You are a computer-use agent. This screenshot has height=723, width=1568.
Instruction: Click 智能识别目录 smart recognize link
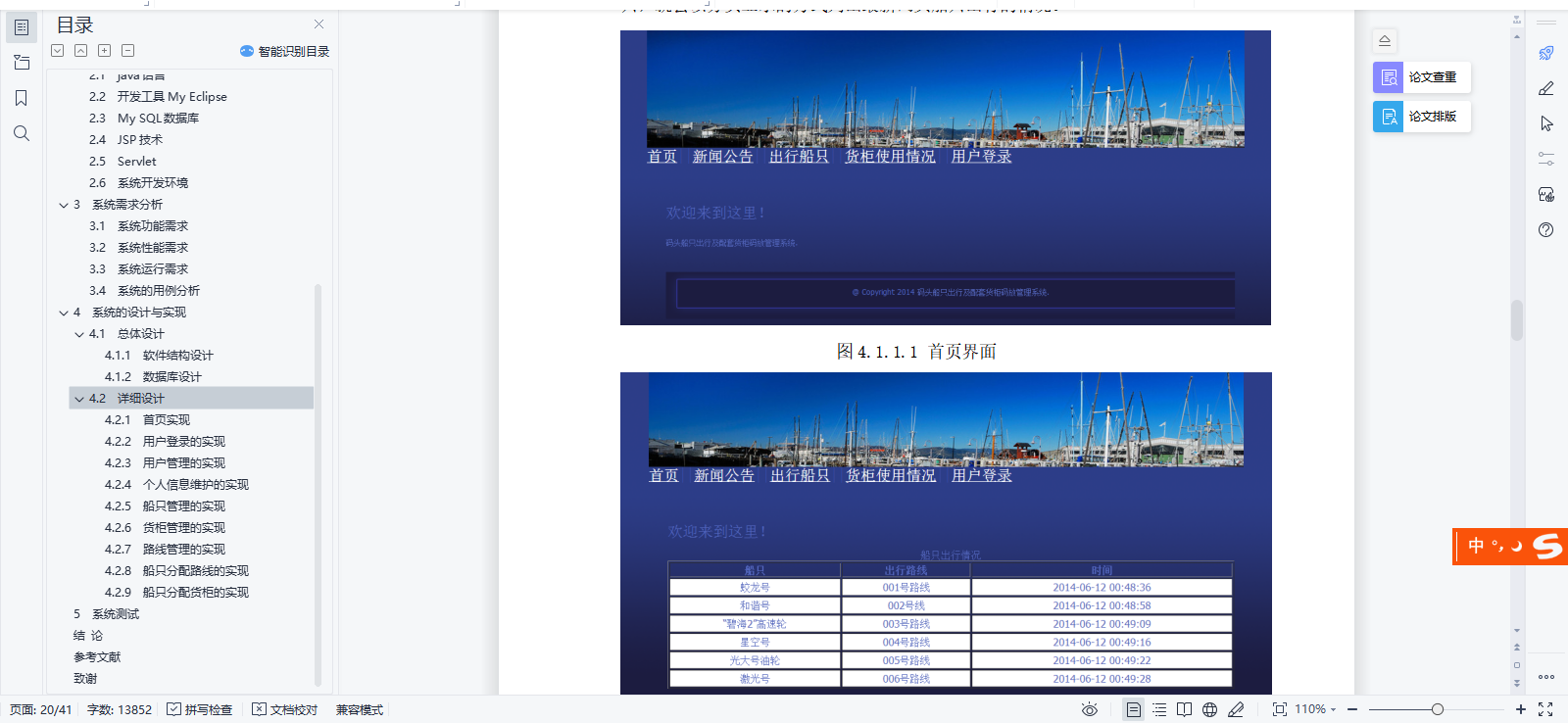(x=284, y=51)
